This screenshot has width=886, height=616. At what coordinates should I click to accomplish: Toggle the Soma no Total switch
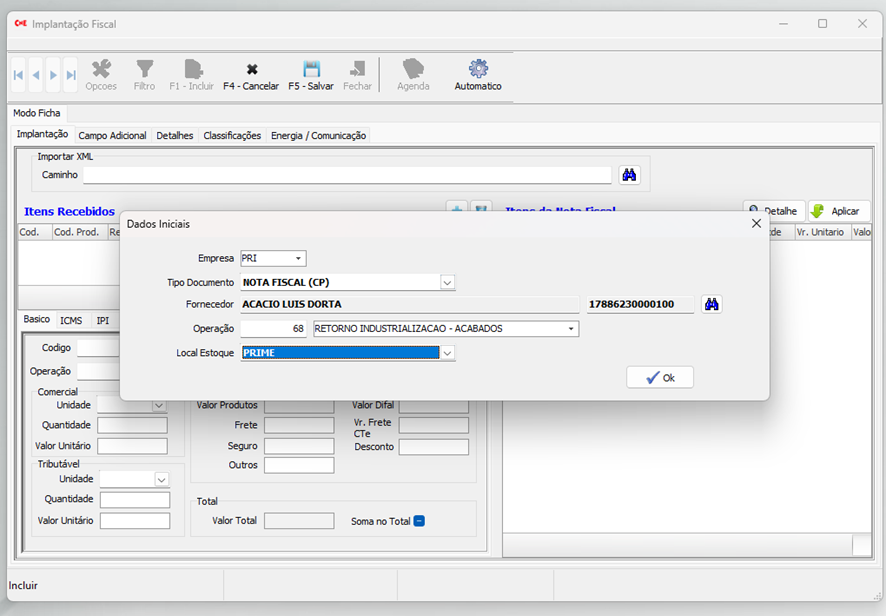click(x=419, y=521)
